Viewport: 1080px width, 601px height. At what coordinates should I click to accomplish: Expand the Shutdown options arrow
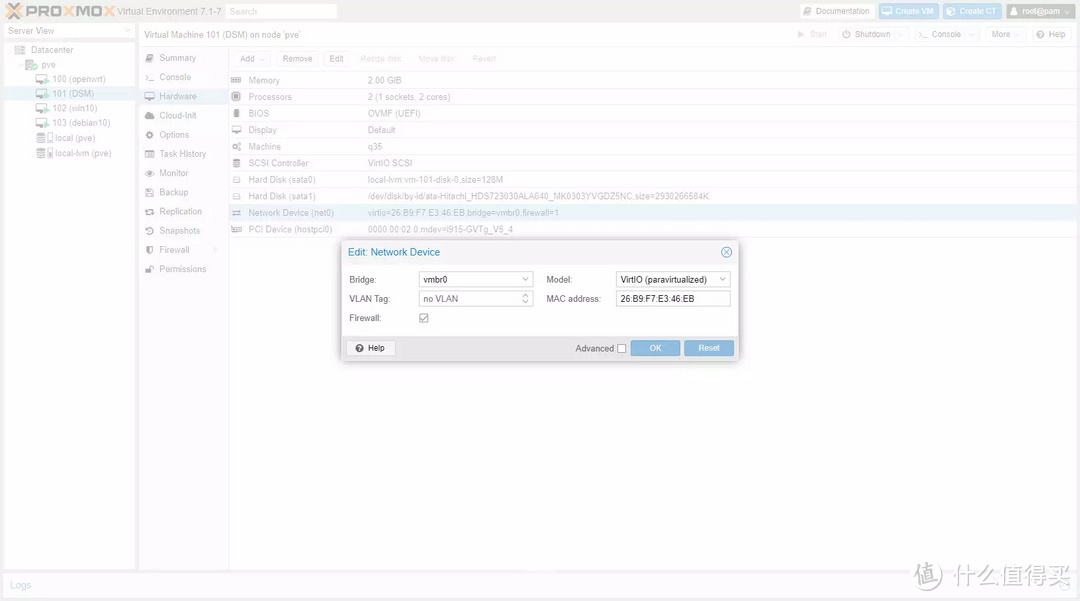(901, 34)
